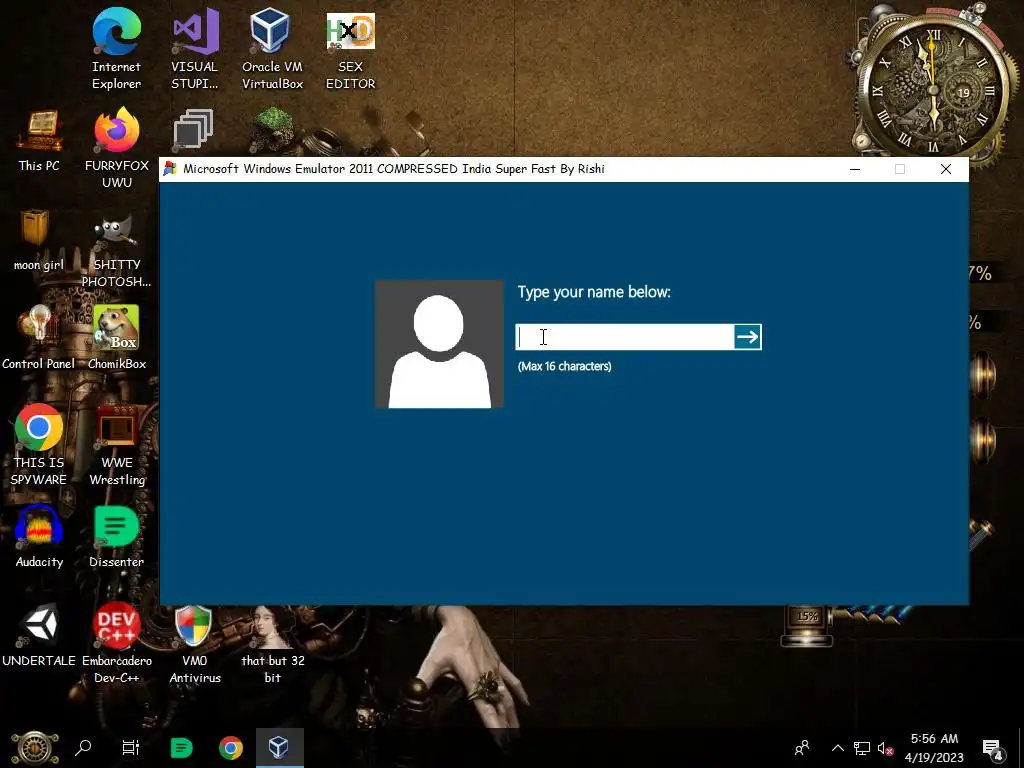Select VirtualBox taskbar button

coord(280,748)
